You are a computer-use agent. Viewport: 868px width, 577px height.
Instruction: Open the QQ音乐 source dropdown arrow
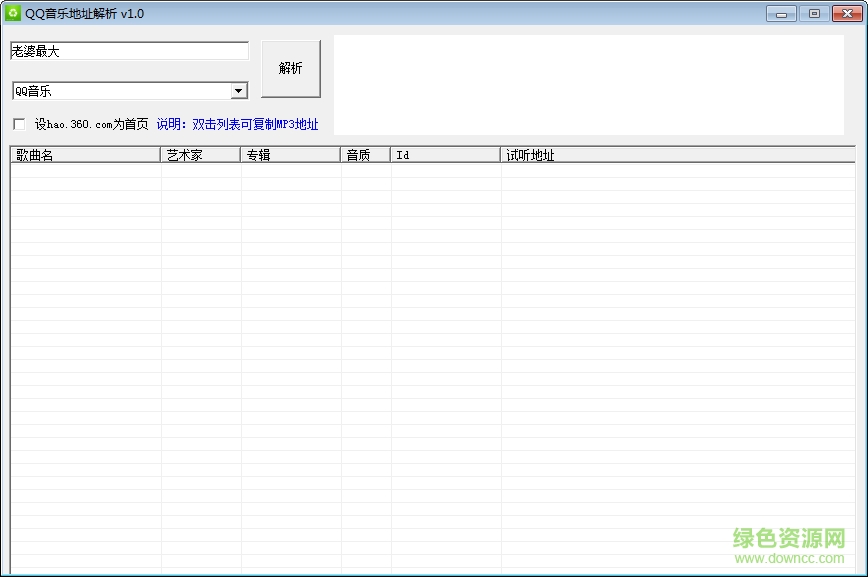239,91
